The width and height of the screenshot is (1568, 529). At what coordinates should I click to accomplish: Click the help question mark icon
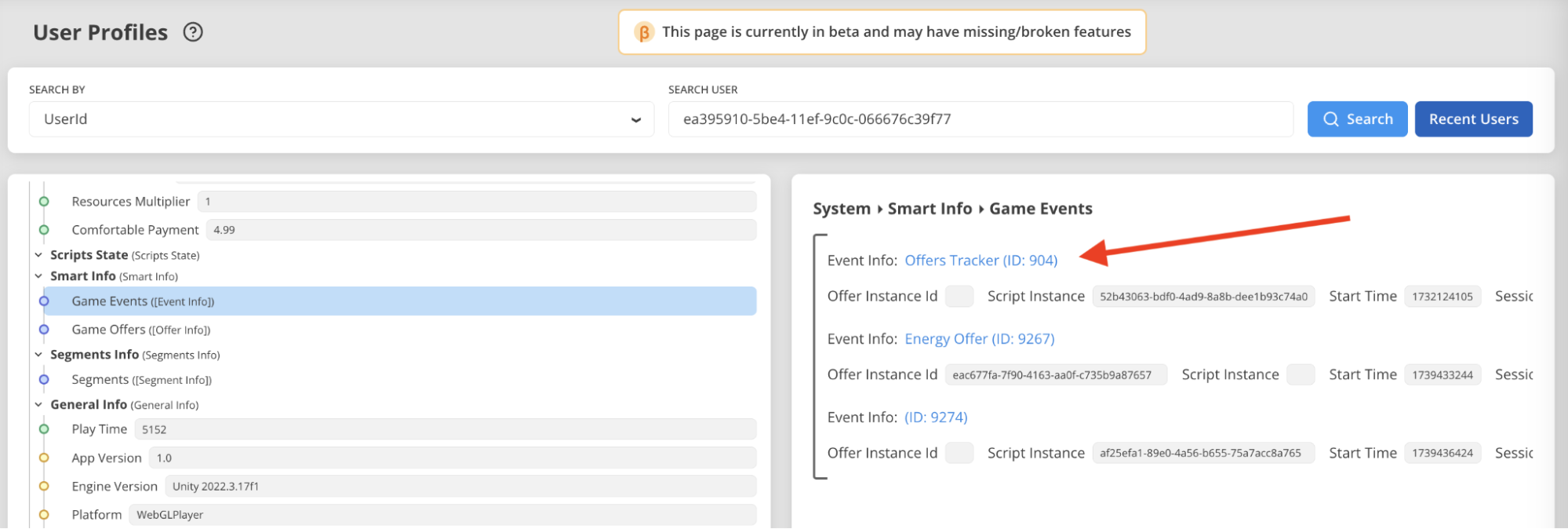[x=193, y=32]
